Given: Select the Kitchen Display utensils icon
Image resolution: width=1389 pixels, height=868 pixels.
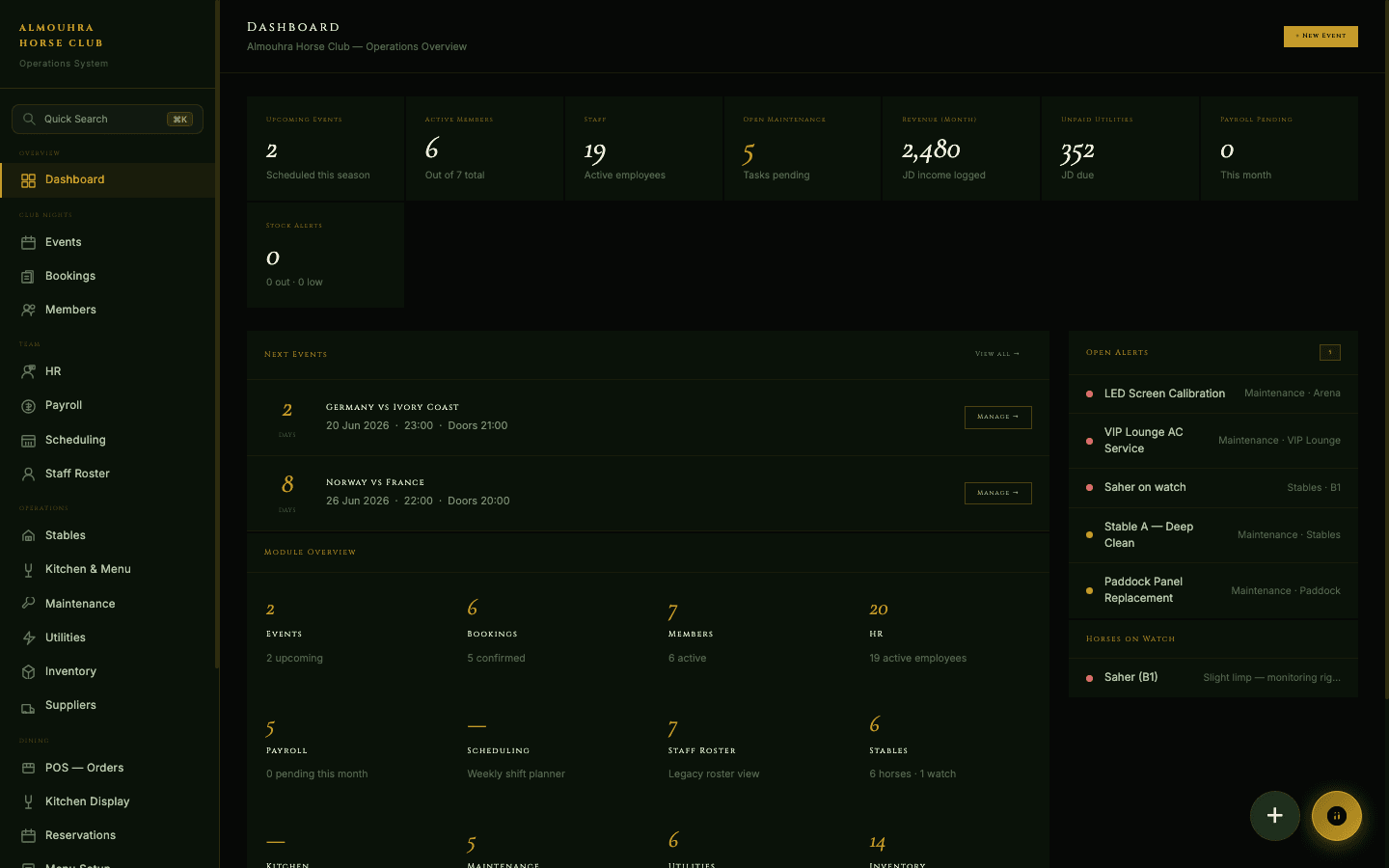Looking at the screenshot, I should tap(28, 802).
